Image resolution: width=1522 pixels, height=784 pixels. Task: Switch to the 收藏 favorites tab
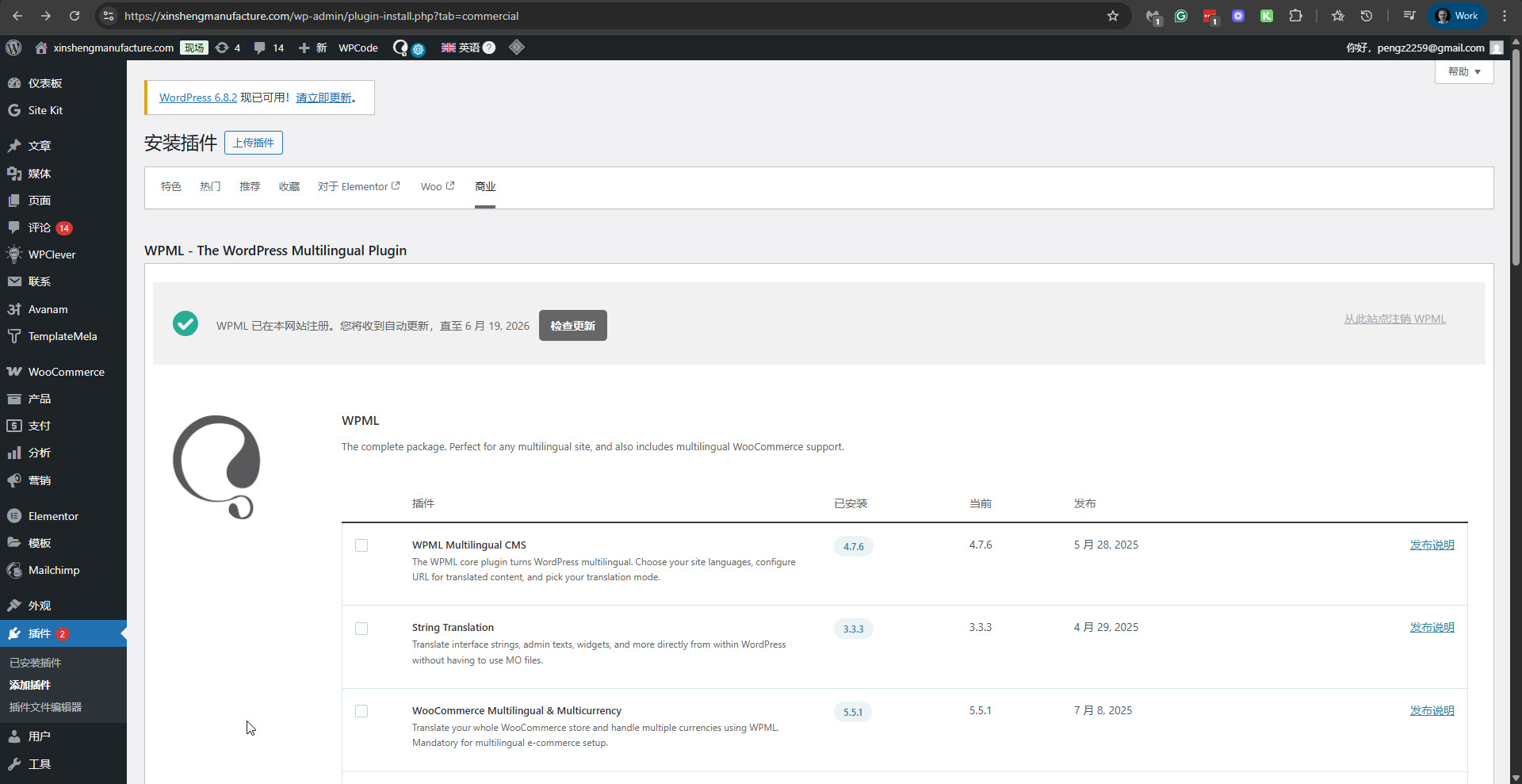point(289,186)
